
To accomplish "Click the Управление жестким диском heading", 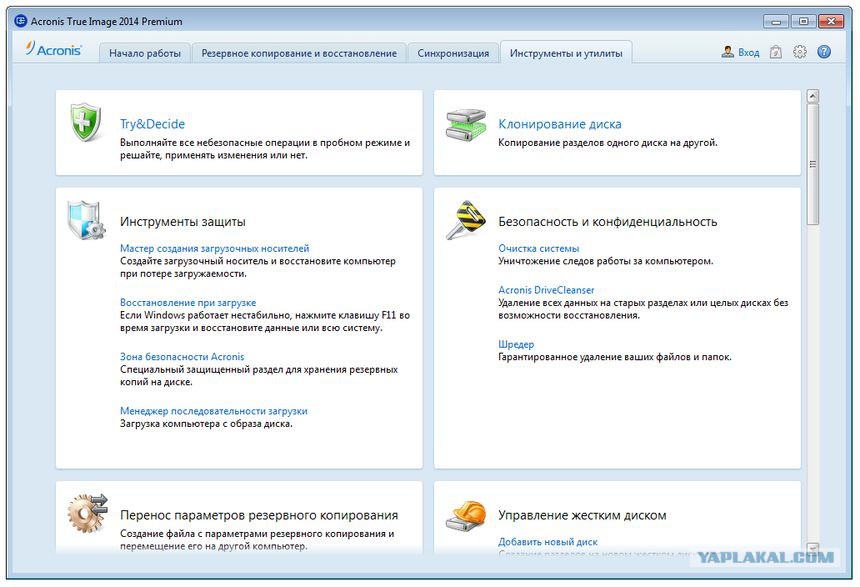I will [x=582, y=515].
